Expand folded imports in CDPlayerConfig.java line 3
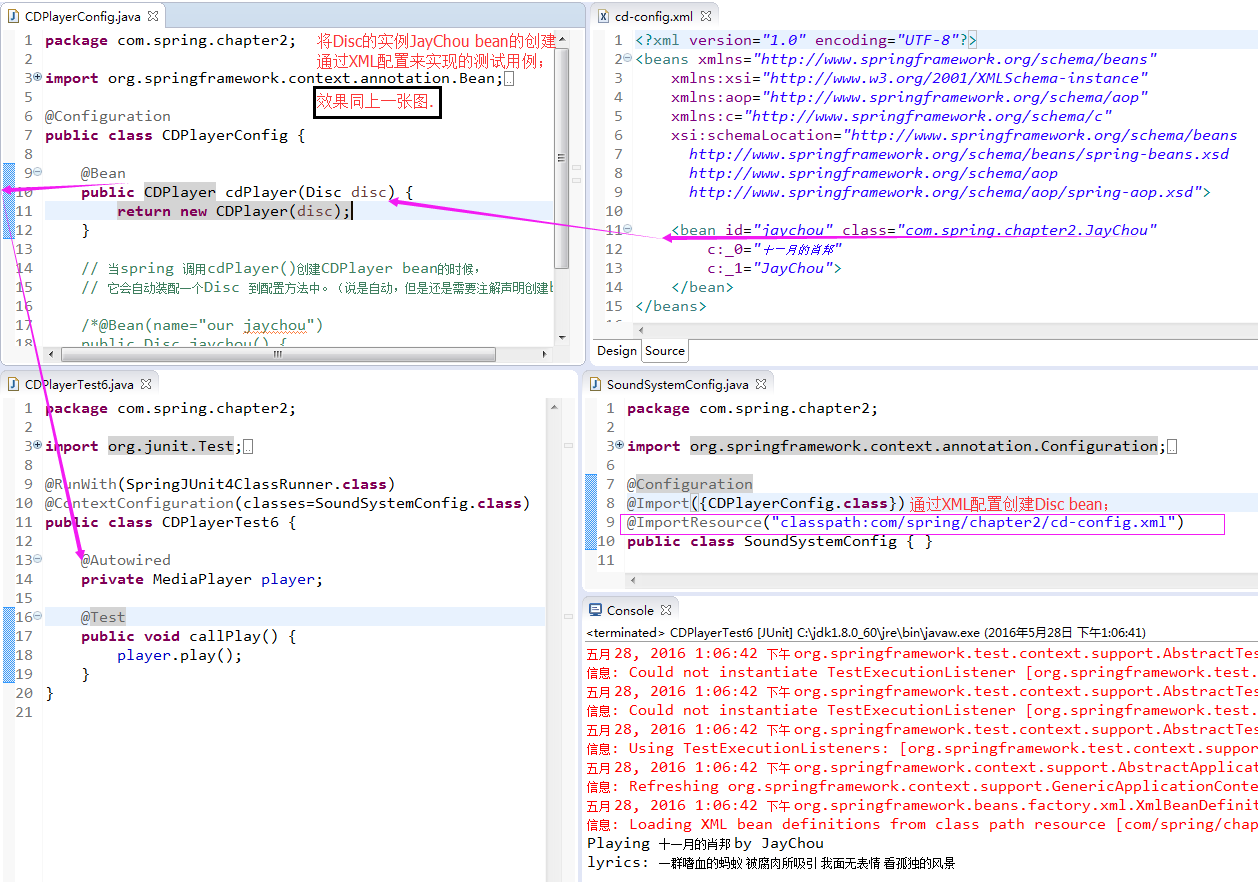Viewport: 1258px width, 882px height. click(38, 78)
